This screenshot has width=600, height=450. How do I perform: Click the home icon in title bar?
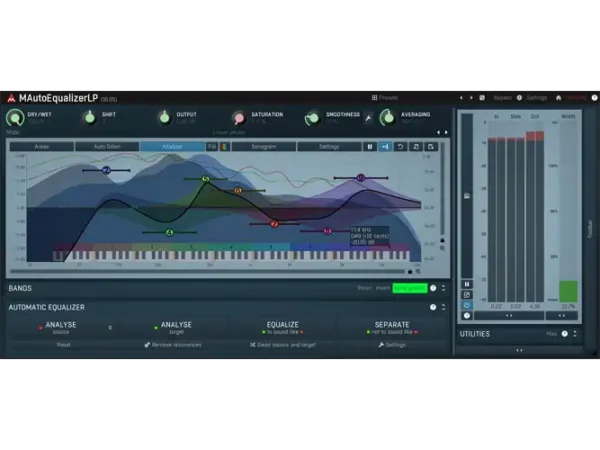click(x=558, y=98)
